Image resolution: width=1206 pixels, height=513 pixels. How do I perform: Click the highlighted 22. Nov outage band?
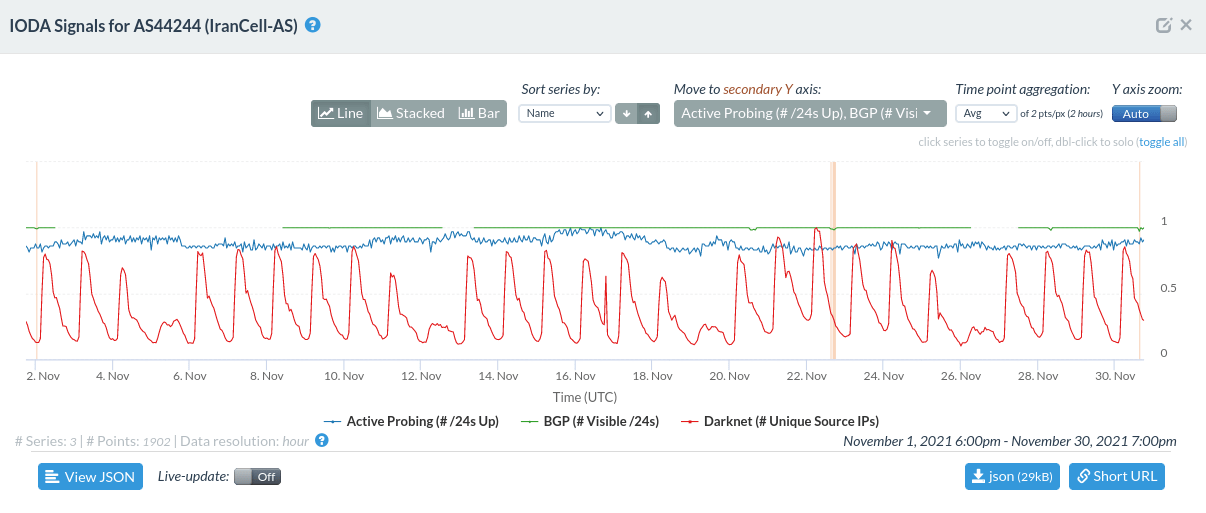coord(832,260)
